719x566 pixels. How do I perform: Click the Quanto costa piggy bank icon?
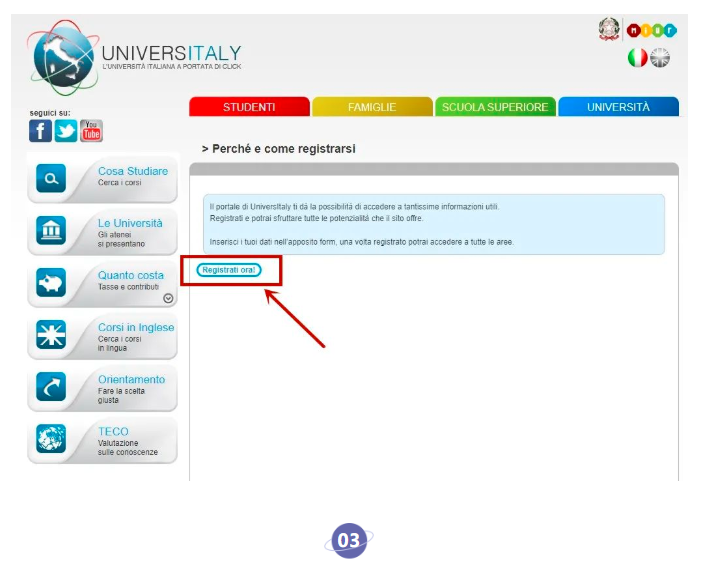(51, 283)
